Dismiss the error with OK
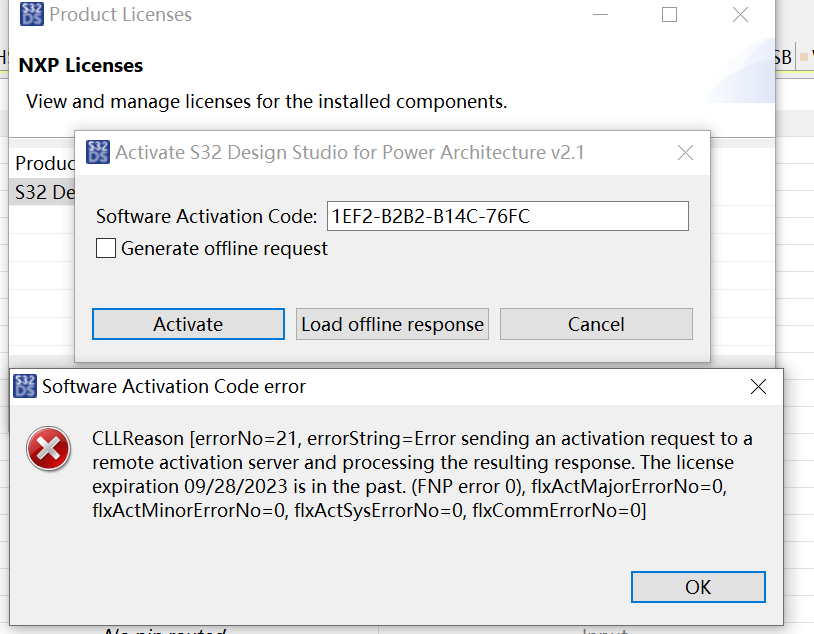The height and width of the screenshot is (634, 814). point(697,587)
